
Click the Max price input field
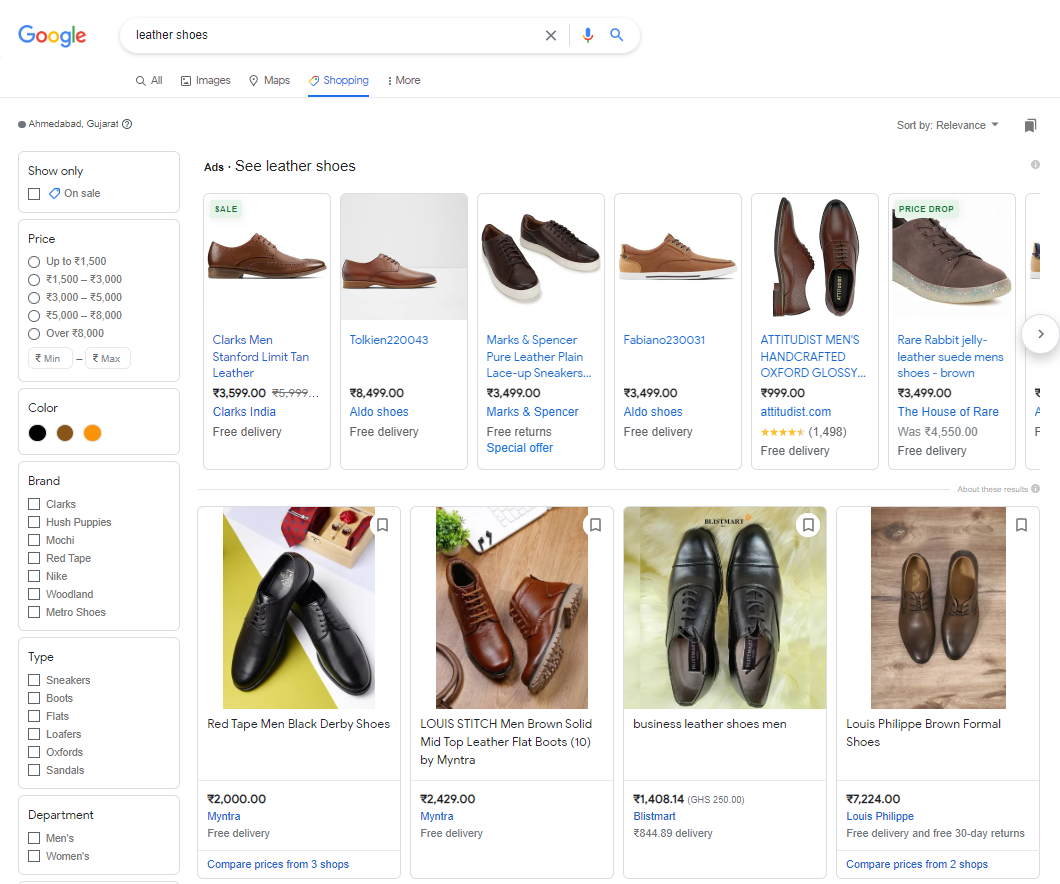tap(108, 358)
